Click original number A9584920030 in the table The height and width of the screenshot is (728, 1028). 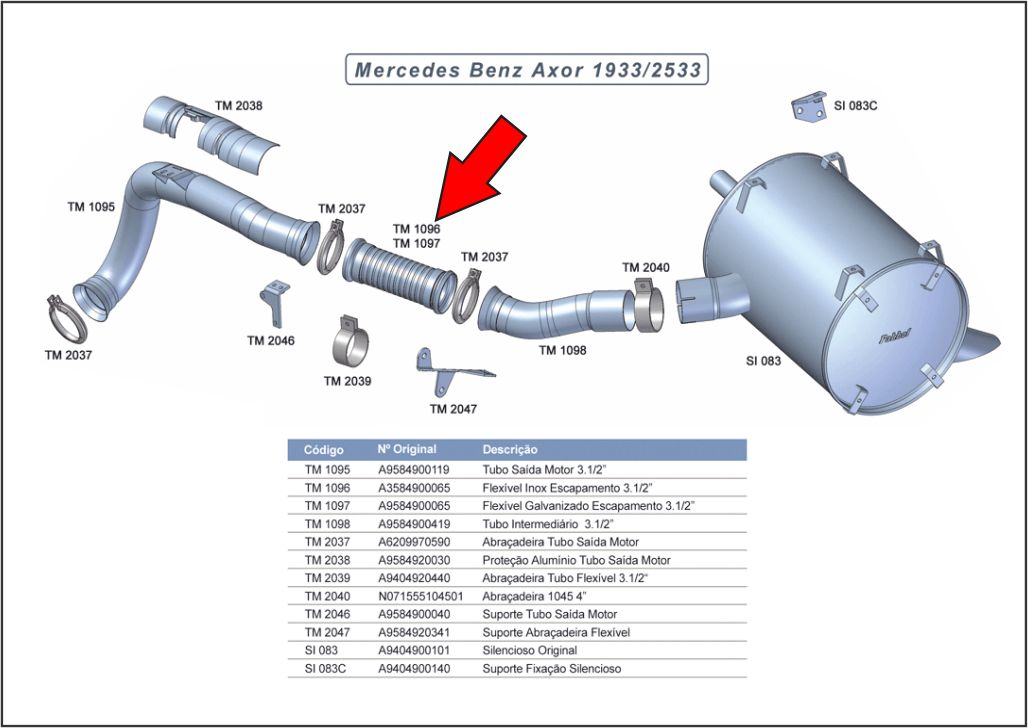tap(414, 560)
